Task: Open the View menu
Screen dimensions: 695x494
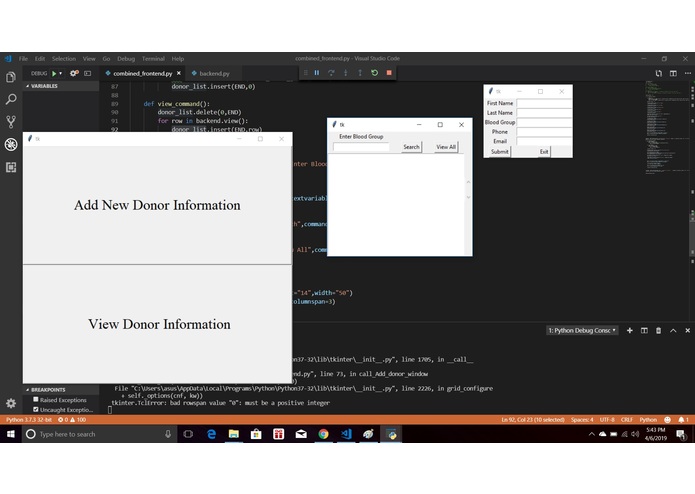Action: (x=89, y=58)
